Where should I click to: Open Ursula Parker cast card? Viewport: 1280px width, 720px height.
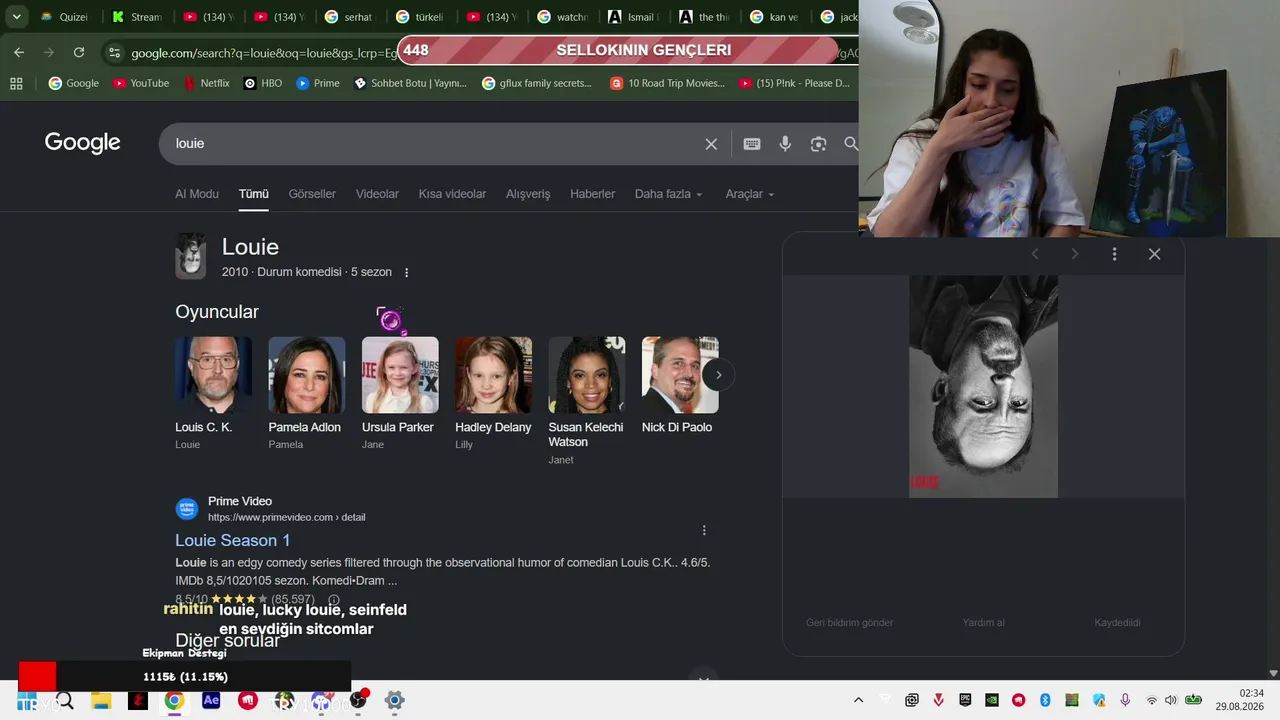coord(400,393)
